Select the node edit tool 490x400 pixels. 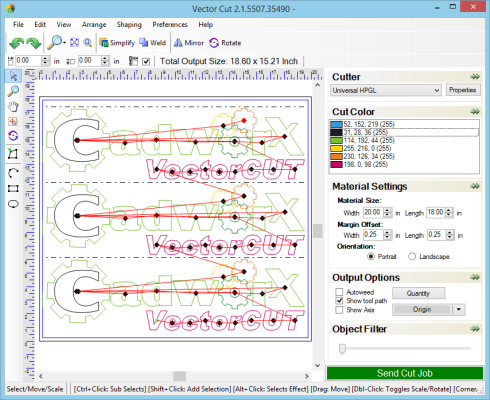[13, 154]
